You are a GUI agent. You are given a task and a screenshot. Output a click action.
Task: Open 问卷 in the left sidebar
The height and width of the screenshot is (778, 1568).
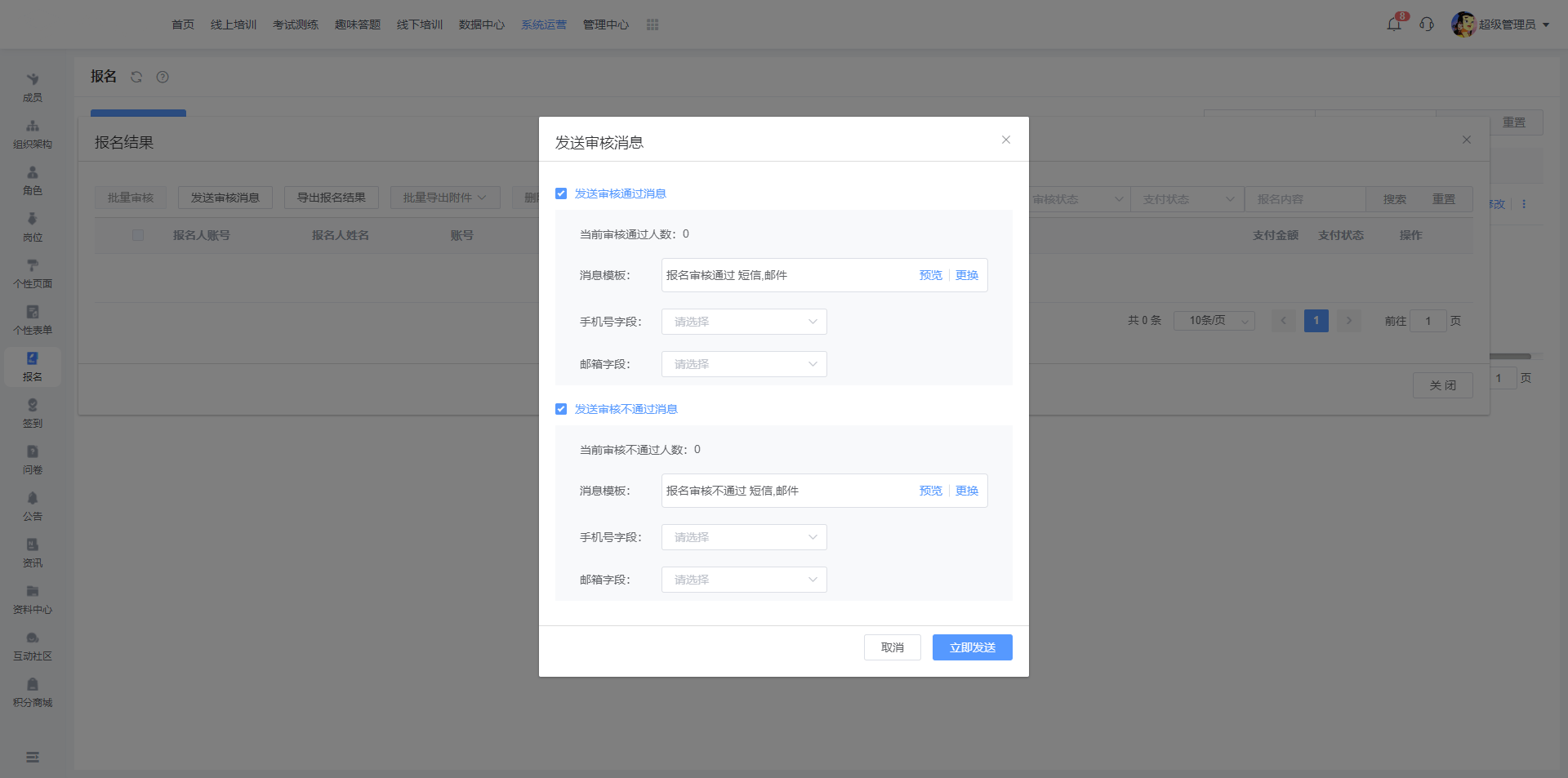(33, 460)
